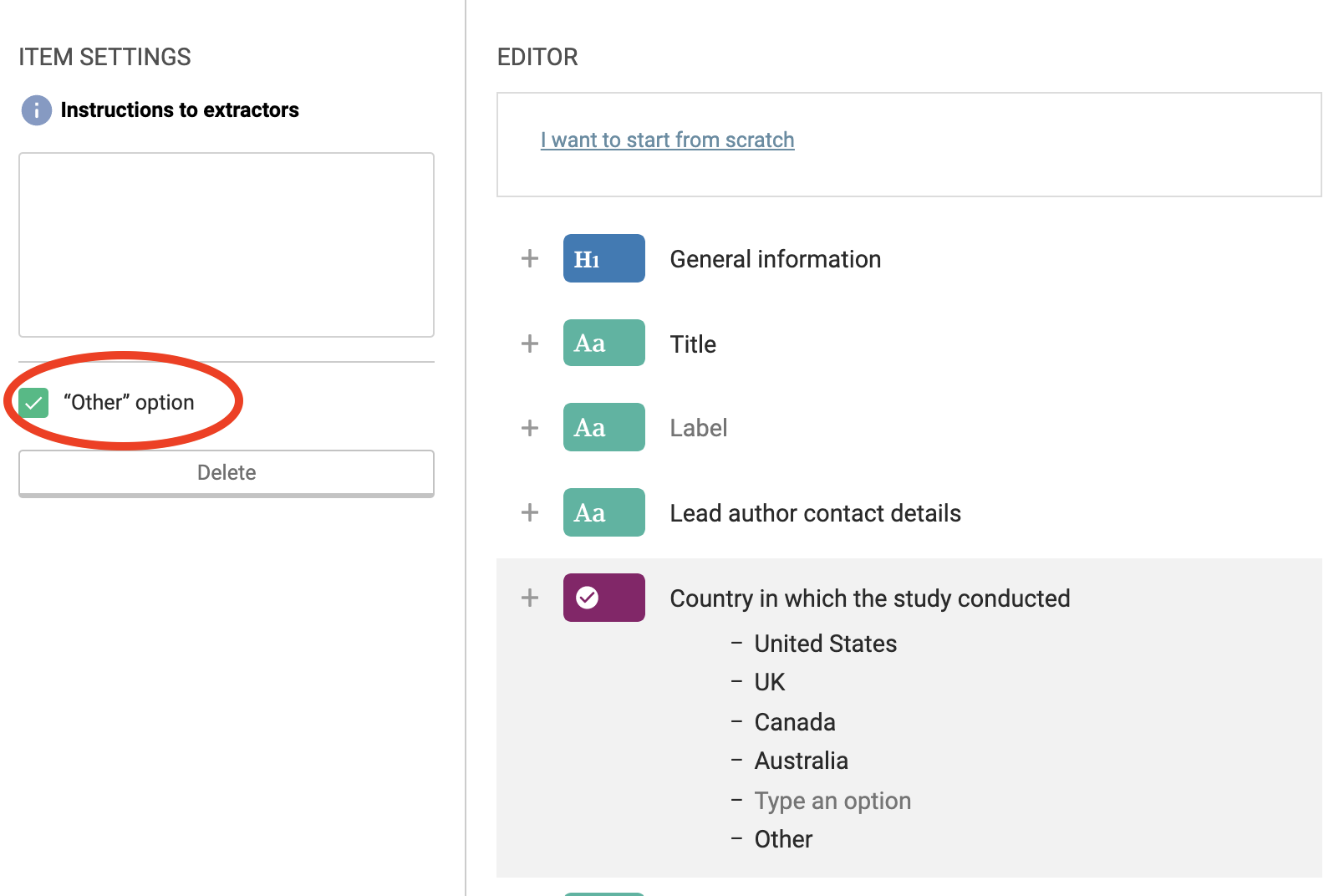Select the Canada option text
Viewport: 1344px width, 896px height.
tap(794, 722)
